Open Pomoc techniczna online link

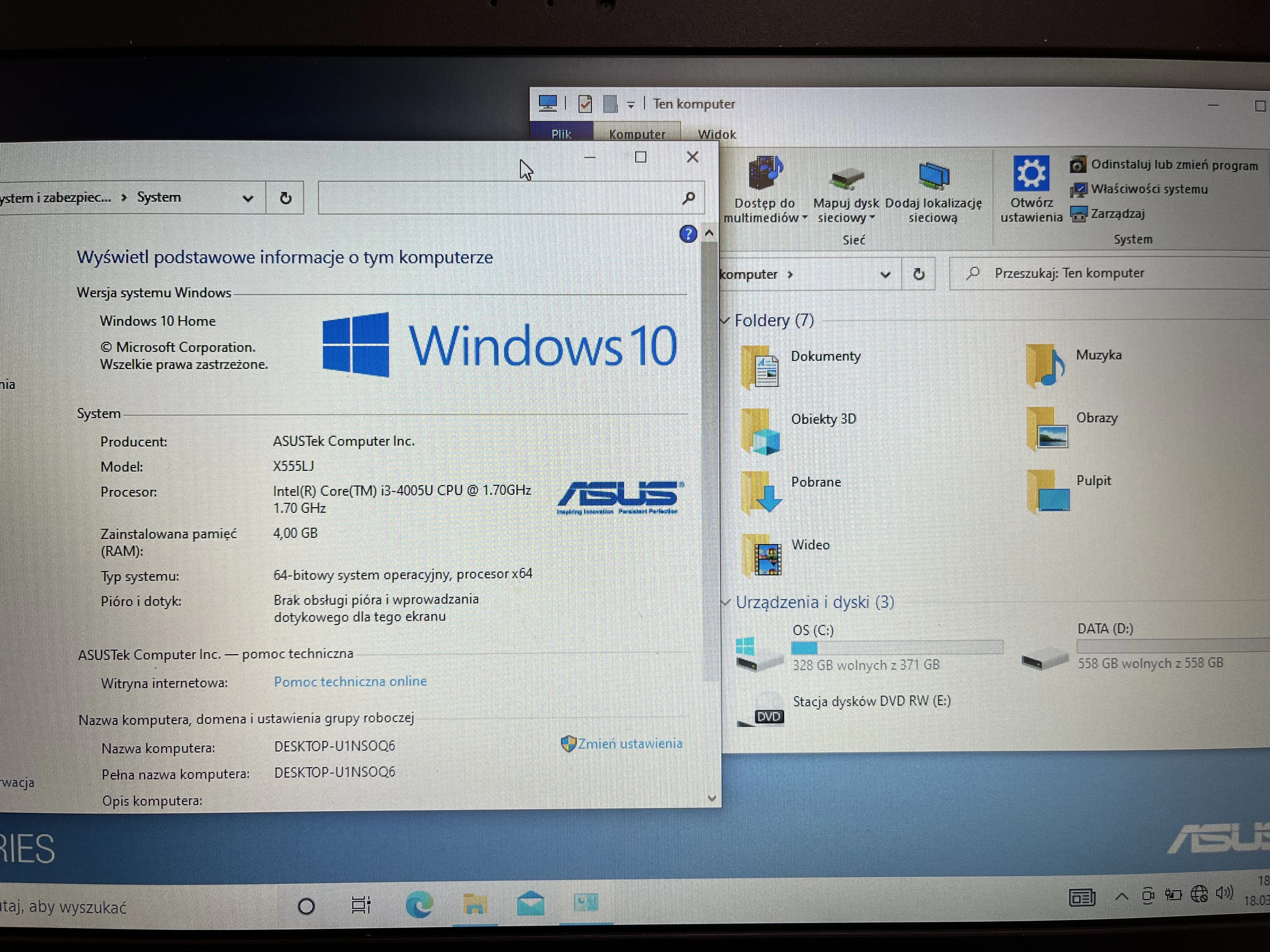tap(350, 681)
